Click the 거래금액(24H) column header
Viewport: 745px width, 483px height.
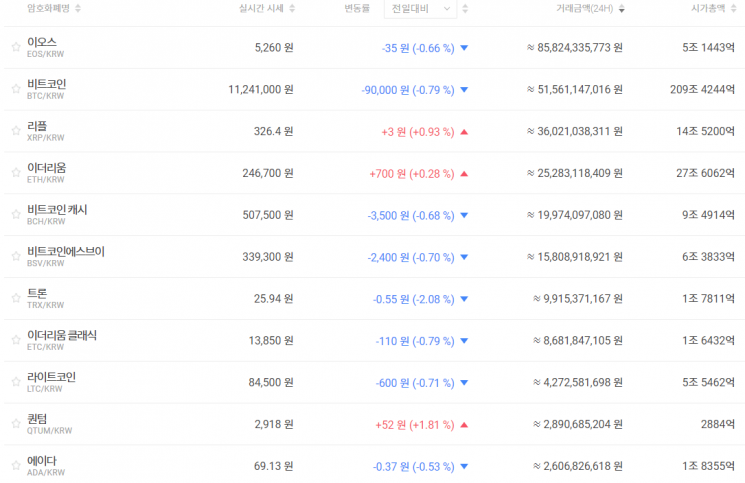click(585, 9)
